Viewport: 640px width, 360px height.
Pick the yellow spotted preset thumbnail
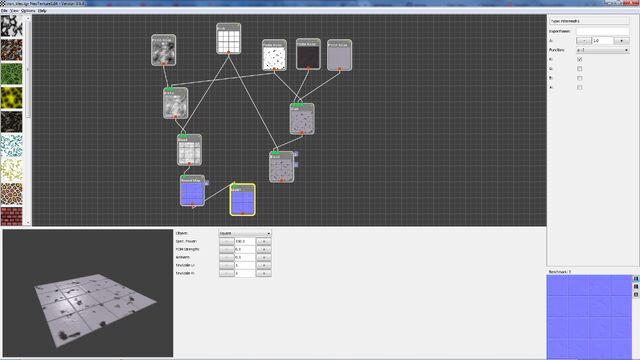[x=11, y=98]
